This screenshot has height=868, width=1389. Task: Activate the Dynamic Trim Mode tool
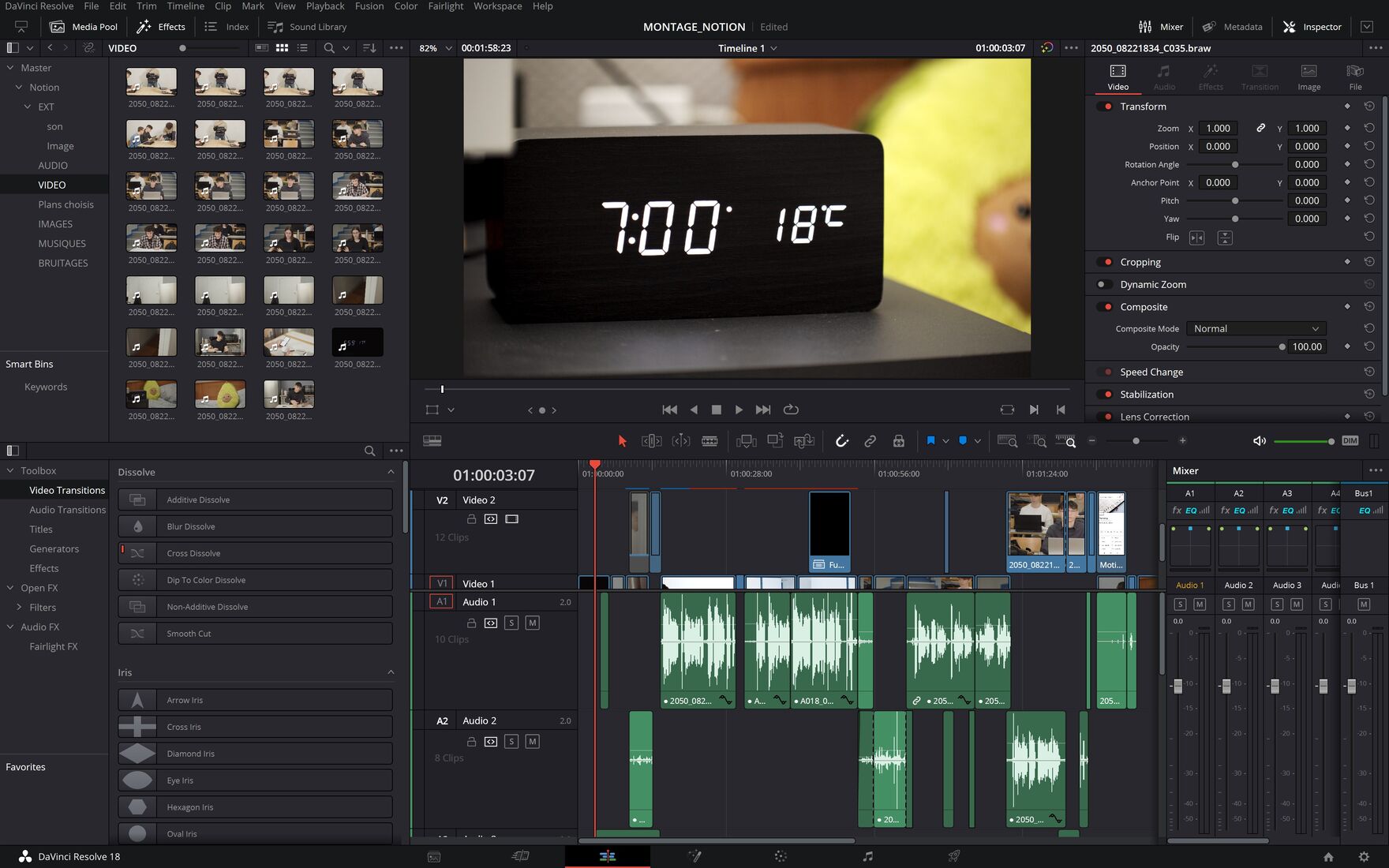pos(680,441)
